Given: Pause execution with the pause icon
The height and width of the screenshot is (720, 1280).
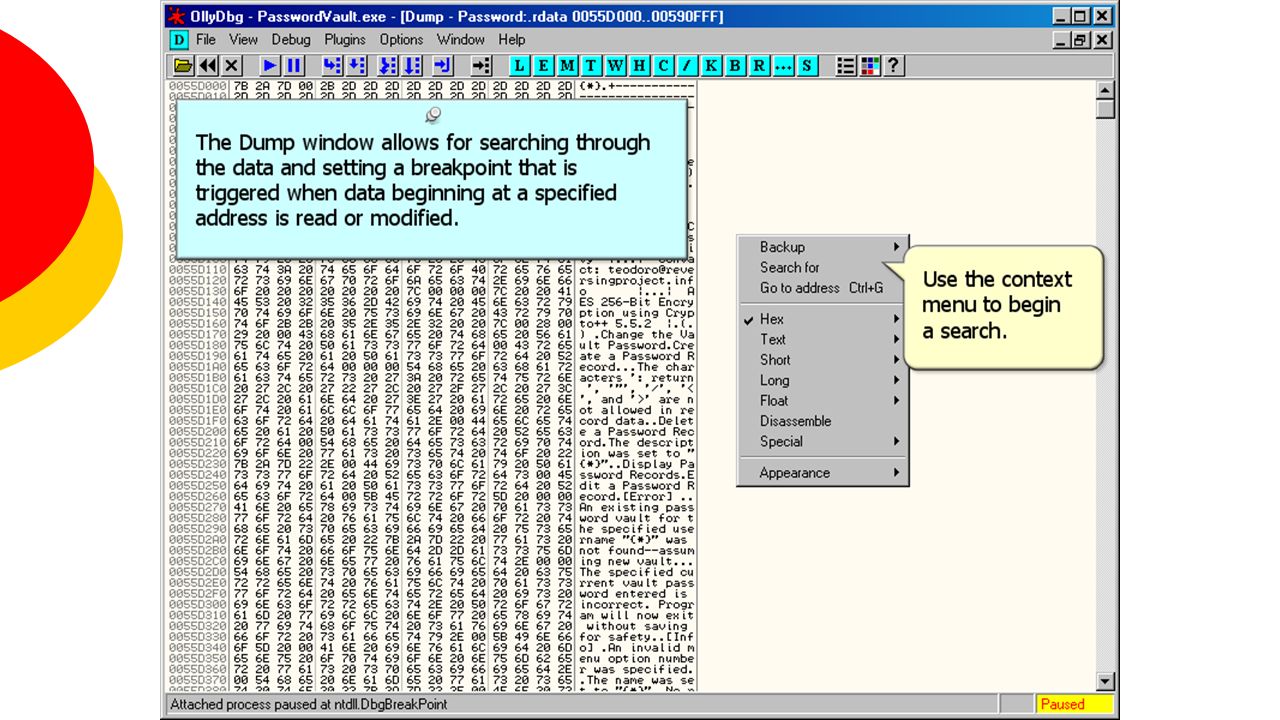Looking at the screenshot, I should coord(294,66).
